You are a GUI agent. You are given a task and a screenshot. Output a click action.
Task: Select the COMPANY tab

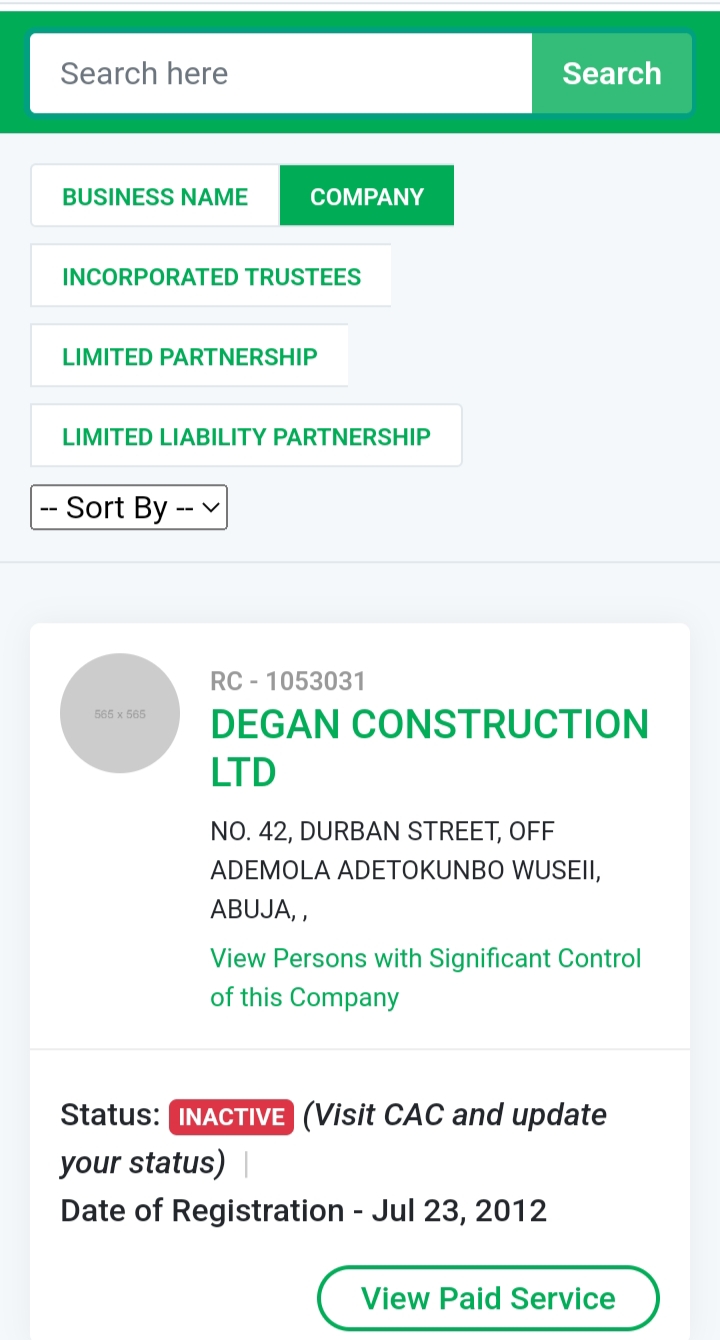pos(367,196)
